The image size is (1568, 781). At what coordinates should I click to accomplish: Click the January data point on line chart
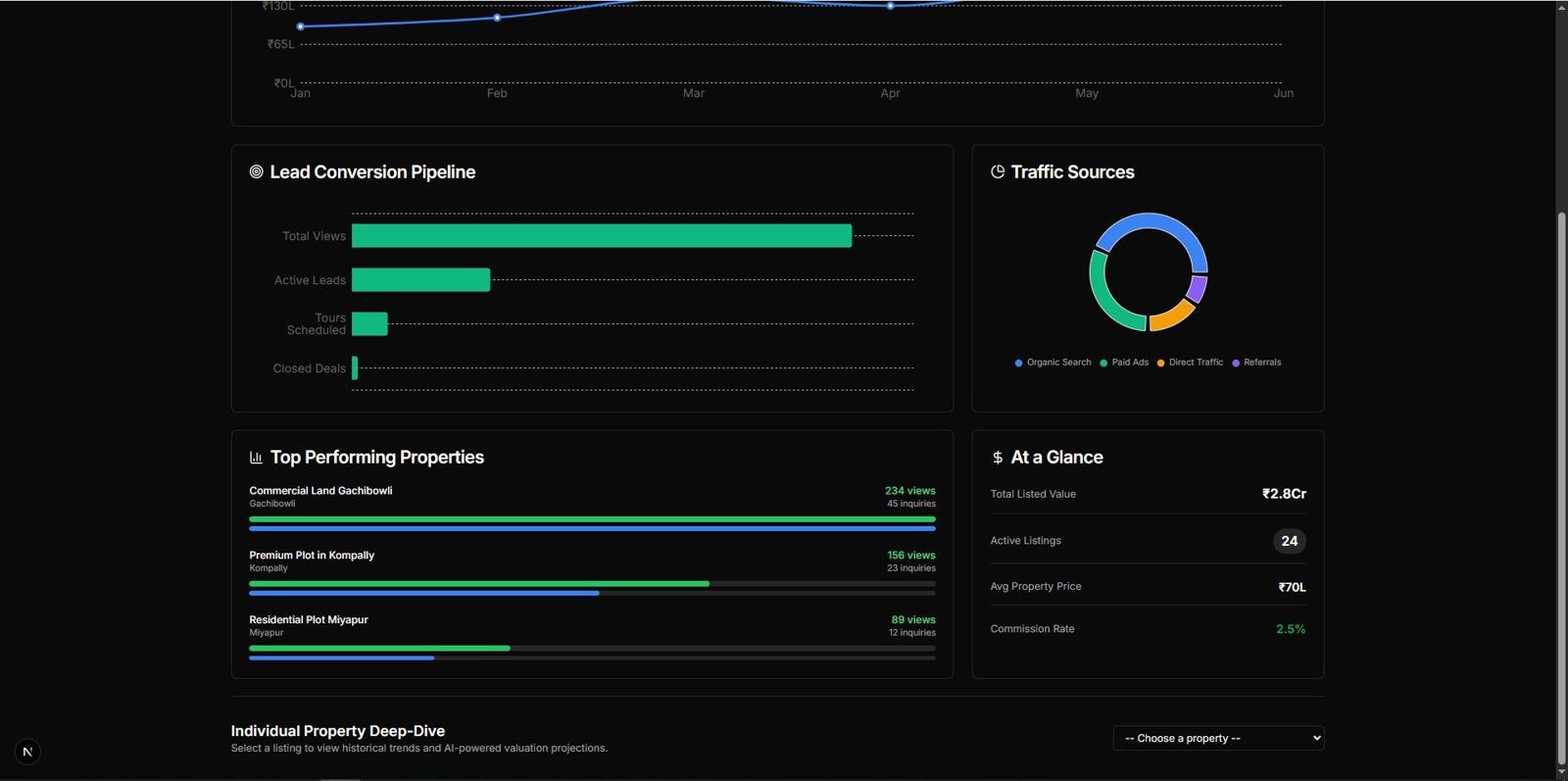click(300, 26)
